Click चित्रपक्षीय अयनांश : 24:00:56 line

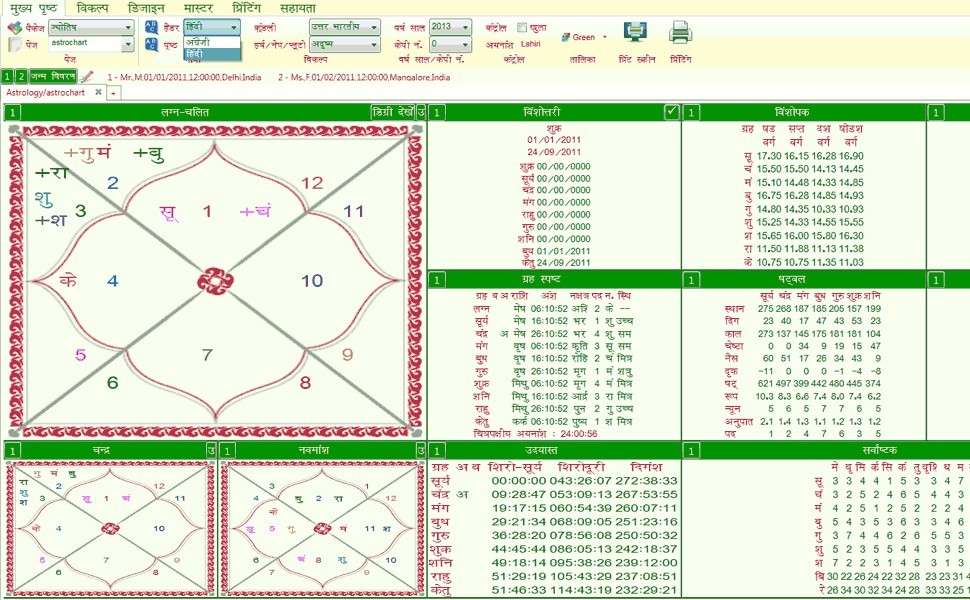click(x=536, y=434)
